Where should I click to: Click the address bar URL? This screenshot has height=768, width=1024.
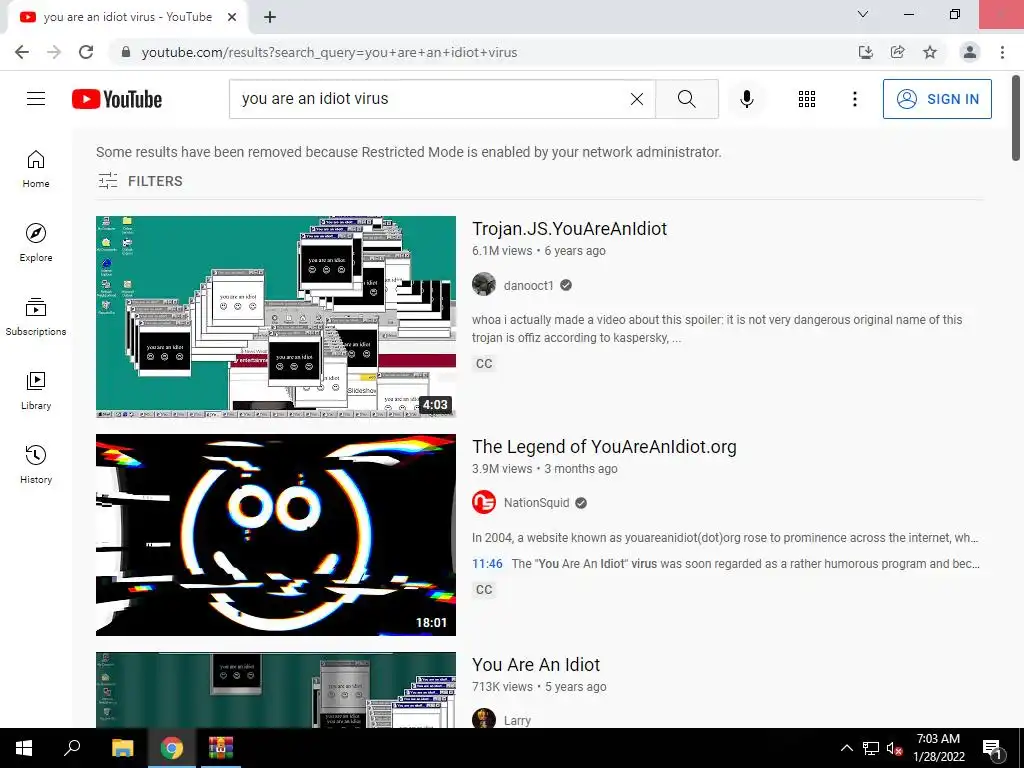tap(329, 52)
